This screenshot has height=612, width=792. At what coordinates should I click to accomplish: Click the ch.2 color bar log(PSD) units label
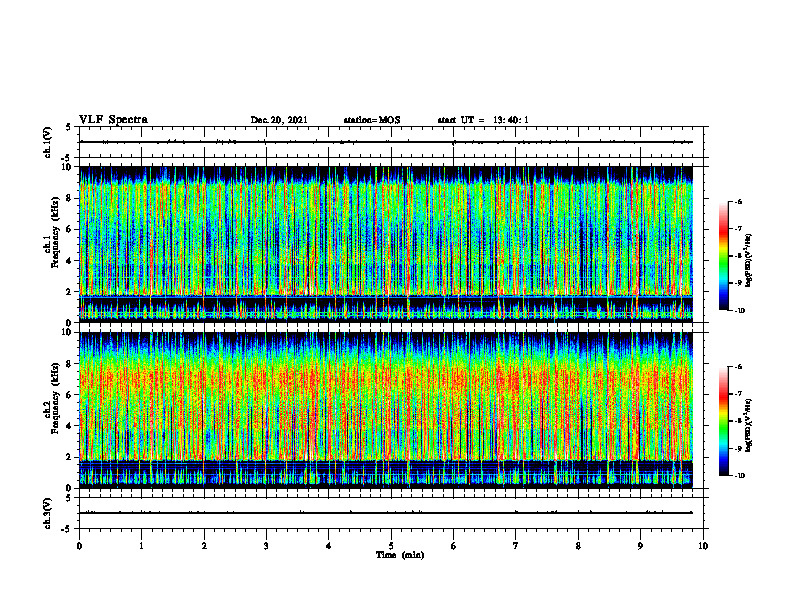(749, 425)
